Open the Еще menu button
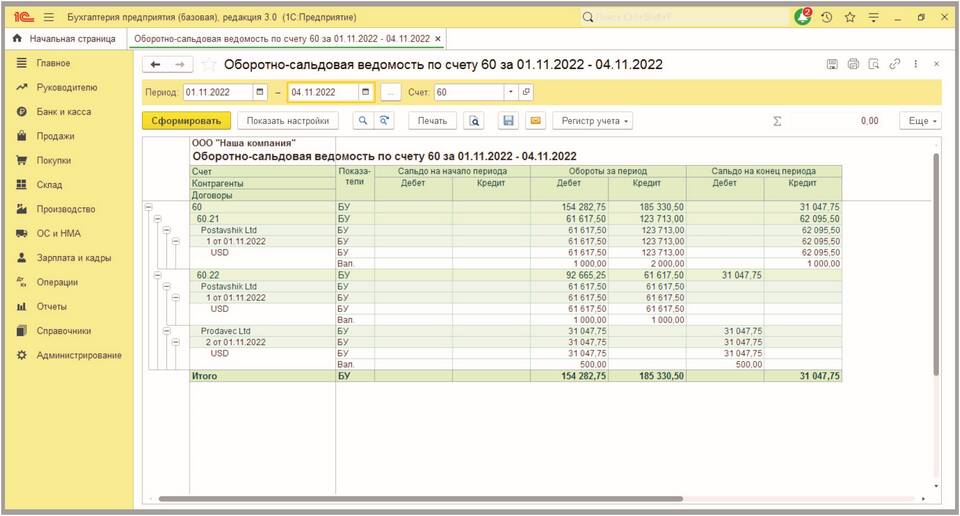This screenshot has width=960, height=516. [x=919, y=121]
